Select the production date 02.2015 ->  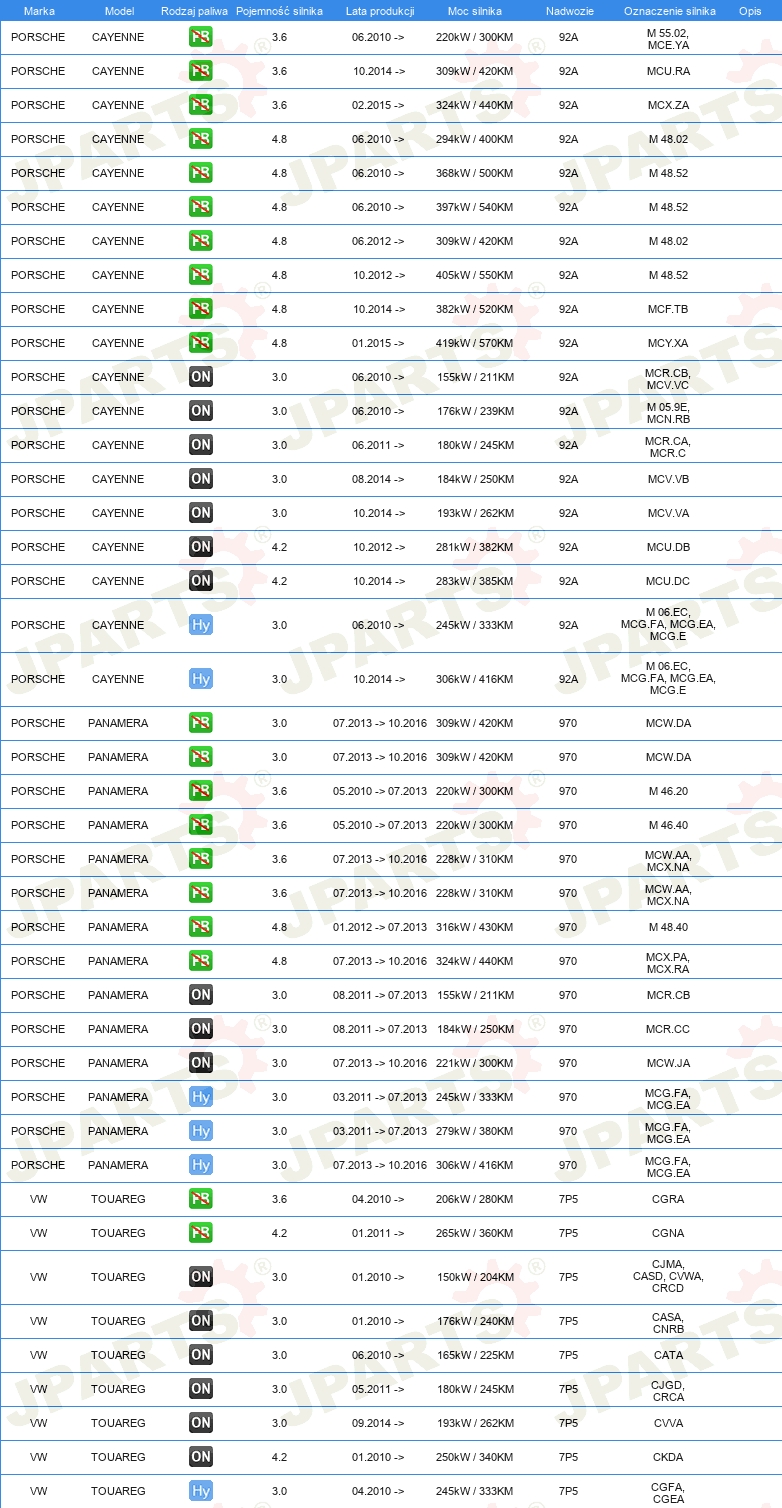tap(379, 105)
